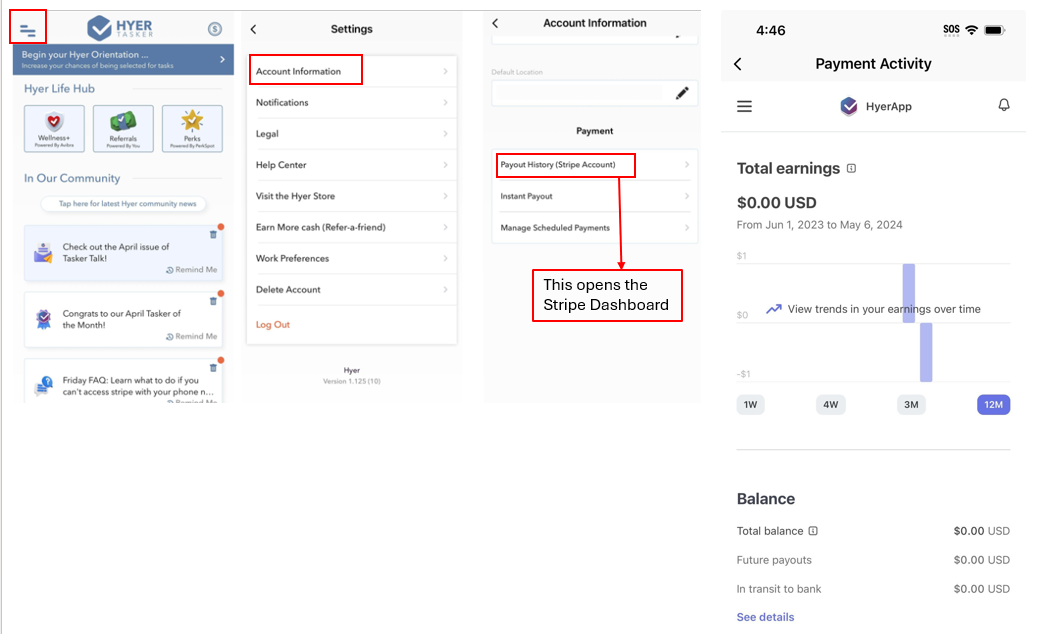Click the Future payouts row label
This screenshot has width=1039, height=634.
click(x=774, y=560)
